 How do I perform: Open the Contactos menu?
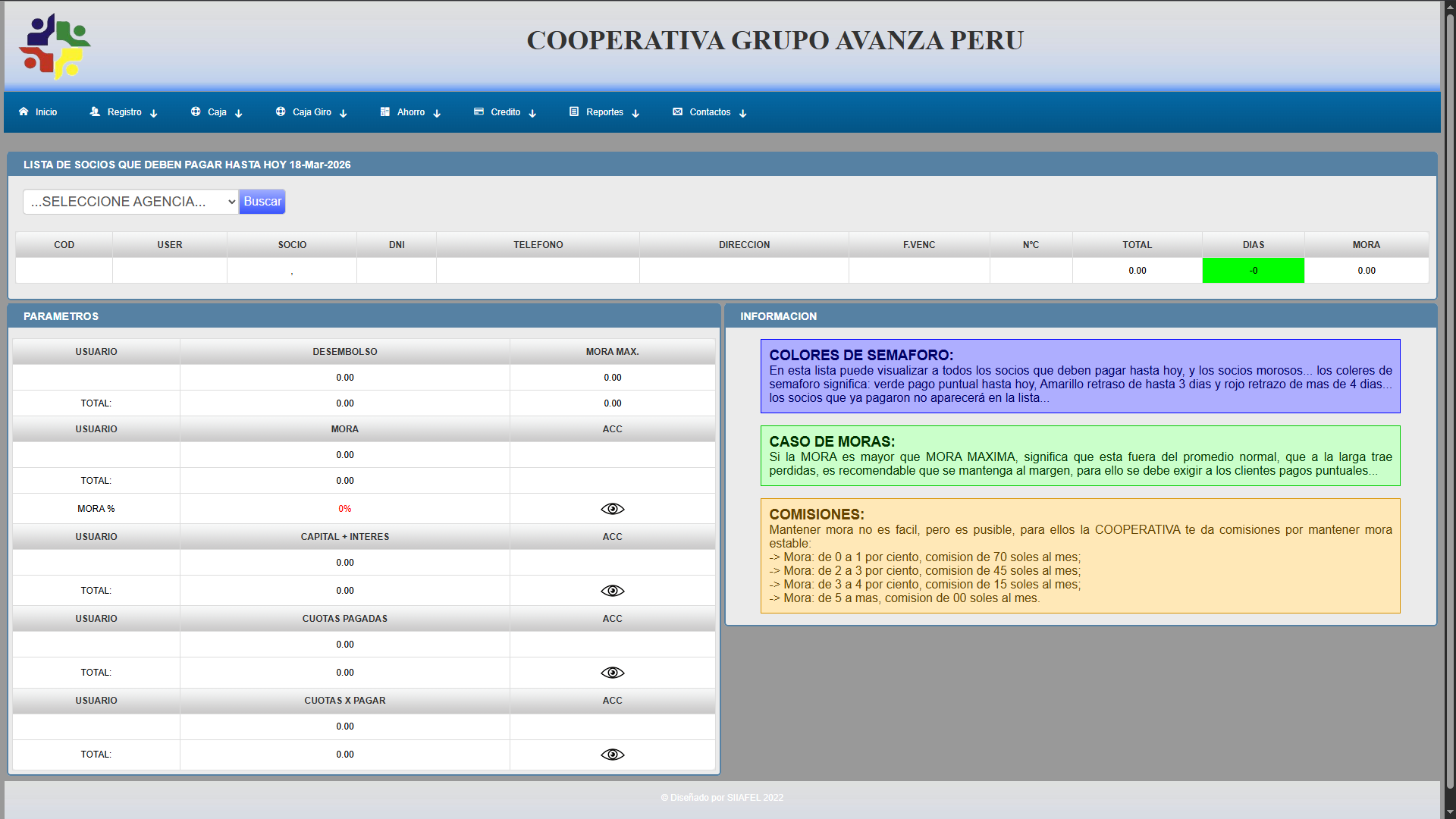[710, 112]
